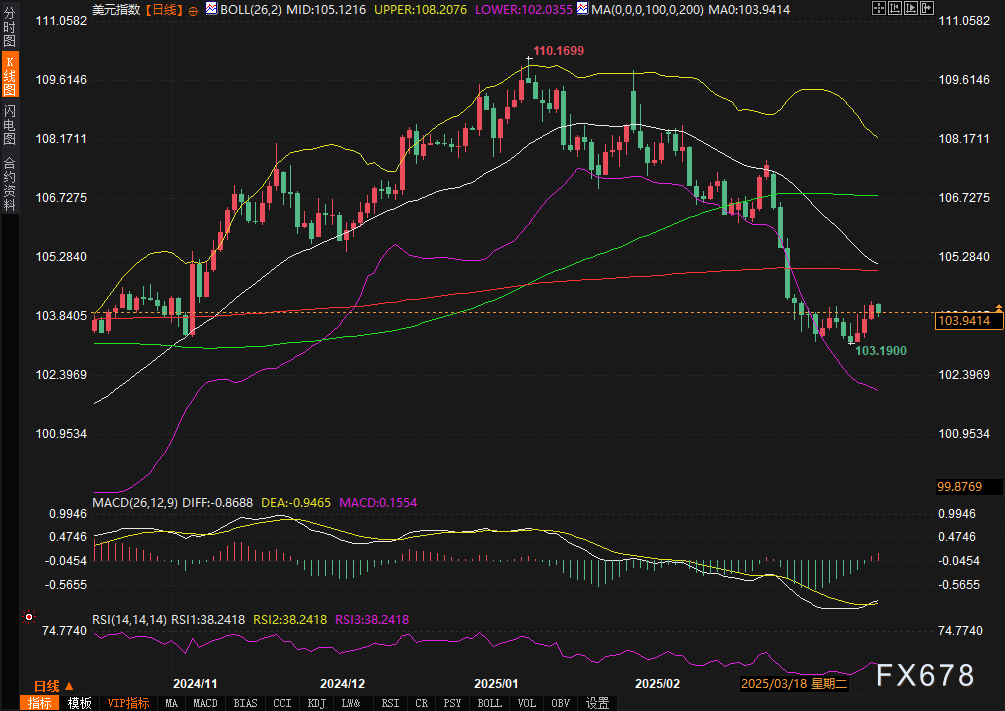The height and width of the screenshot is (711, 1005).
Task: Switch to the 模板 tab
Action: [x=80, y=703]
